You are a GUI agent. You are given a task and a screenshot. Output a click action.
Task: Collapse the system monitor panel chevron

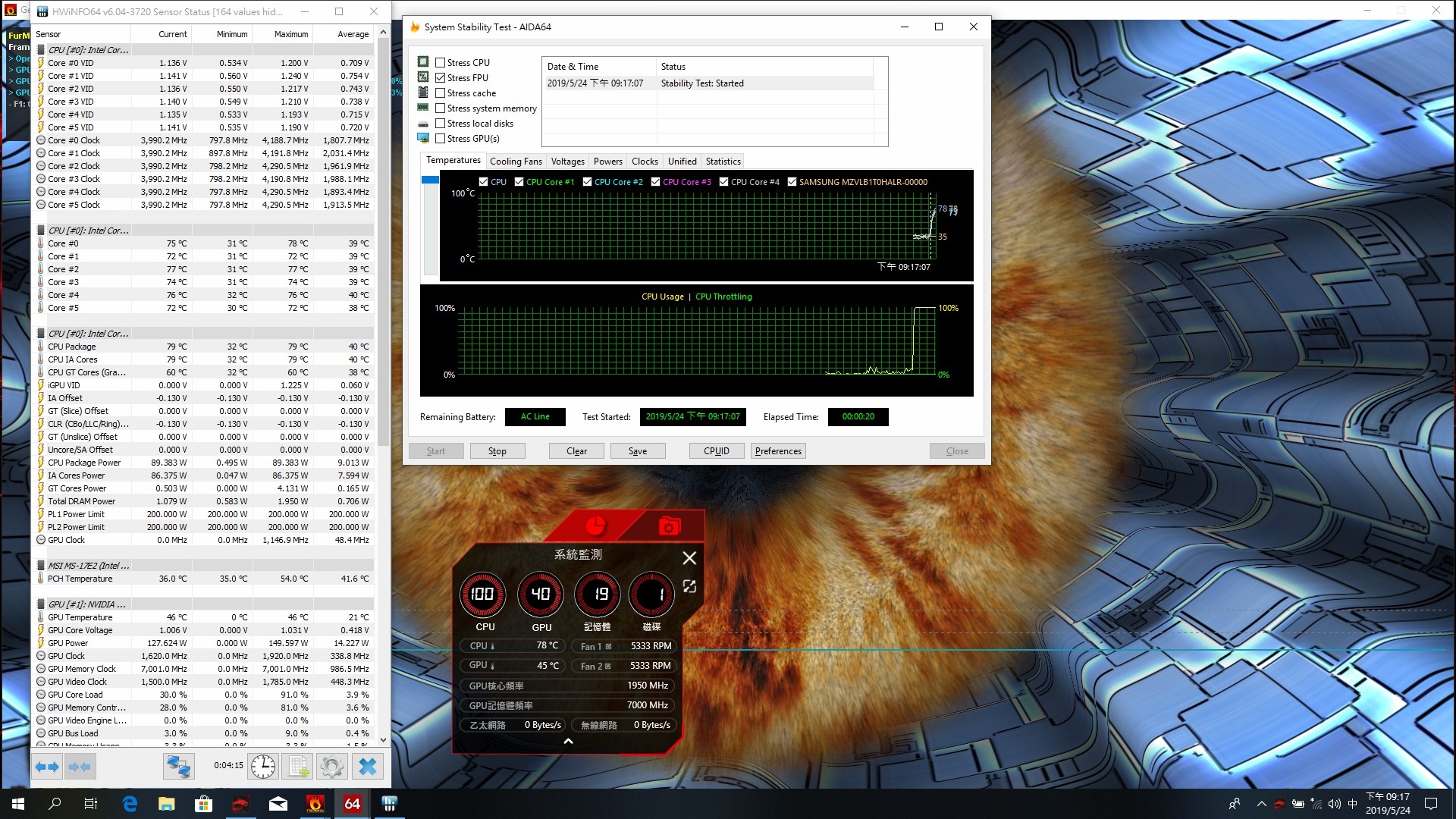point(568,741)
